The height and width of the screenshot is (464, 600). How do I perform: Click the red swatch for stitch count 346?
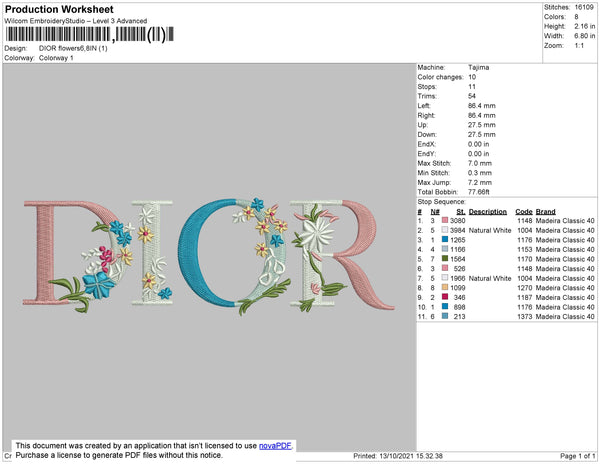click(445, 297)
